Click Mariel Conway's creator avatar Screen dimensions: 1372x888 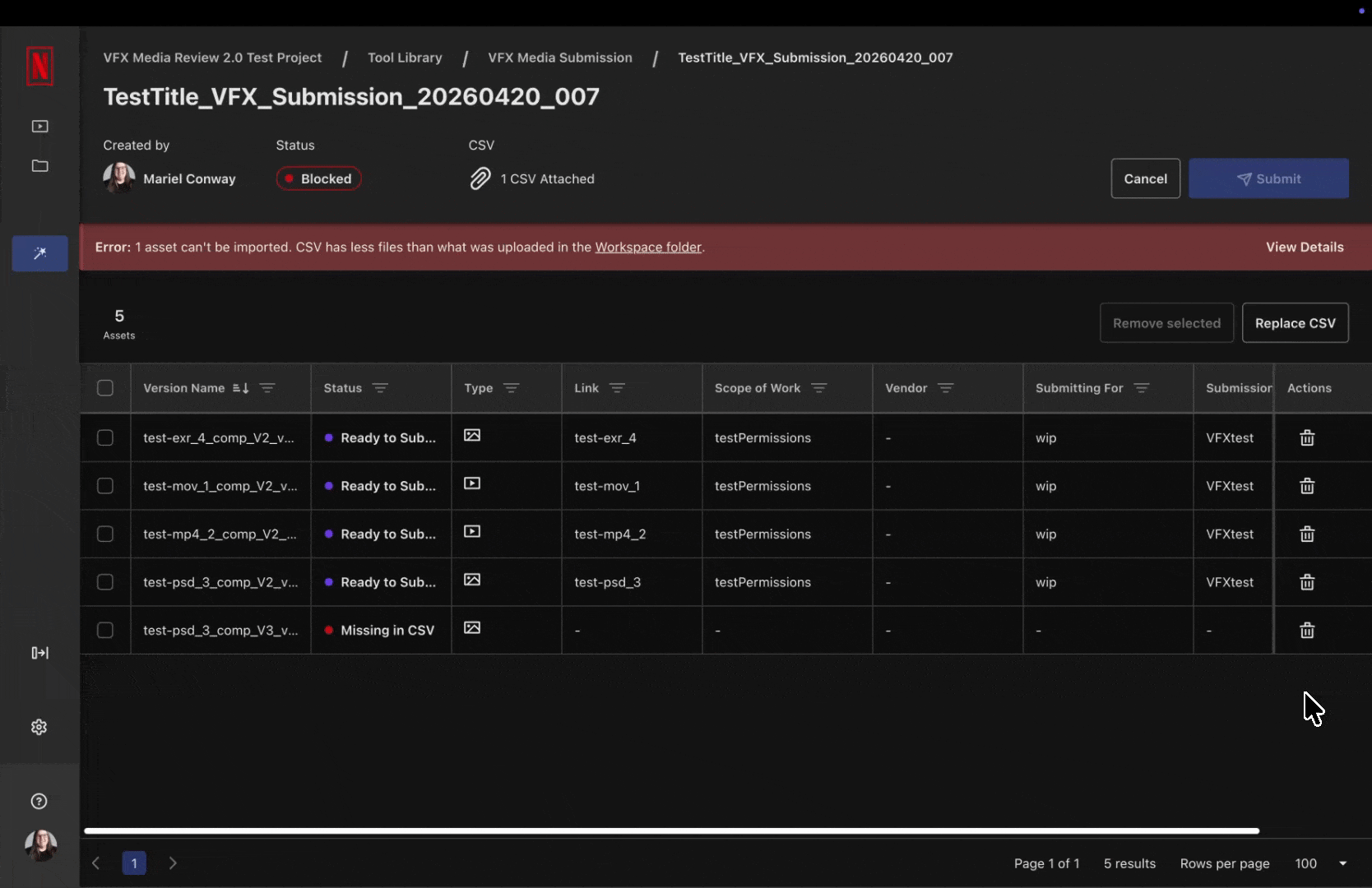(119, 178)
